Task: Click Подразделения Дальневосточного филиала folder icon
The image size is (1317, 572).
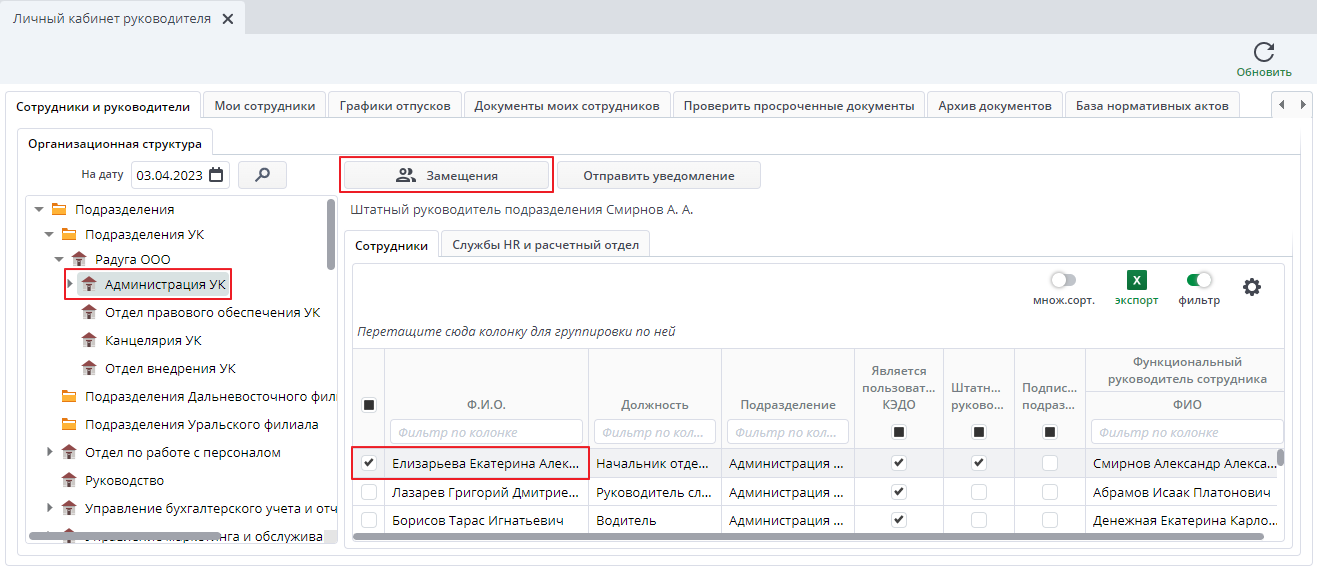Action: point(69,397)
